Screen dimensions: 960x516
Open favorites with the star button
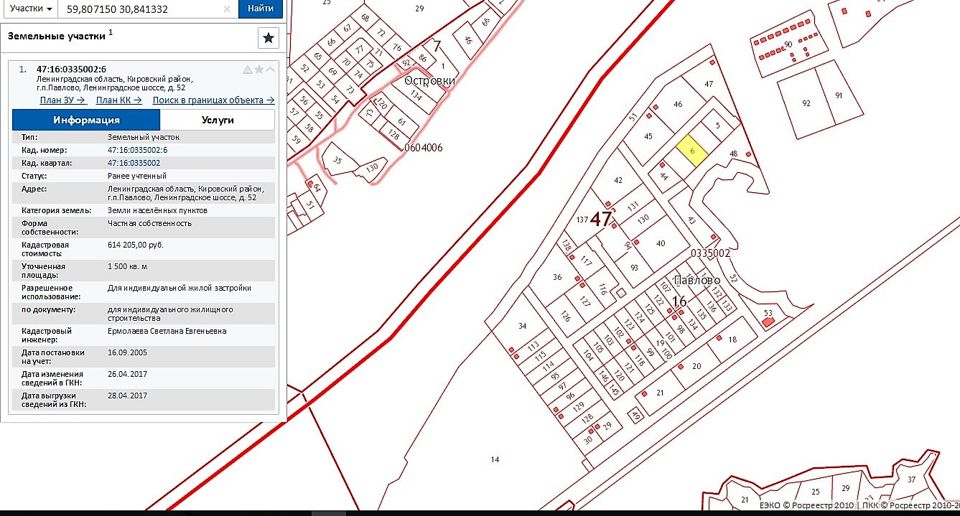point(268,38)
